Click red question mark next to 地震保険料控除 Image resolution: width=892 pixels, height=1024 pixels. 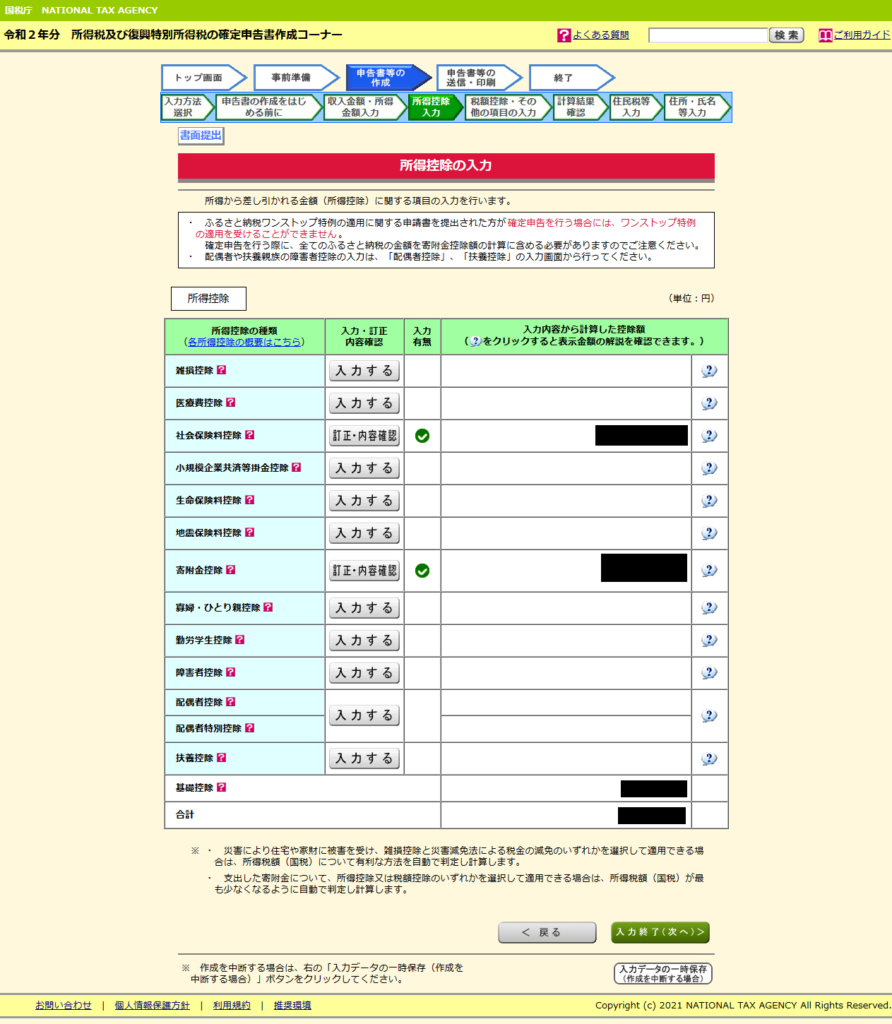(x=249, y=533)
